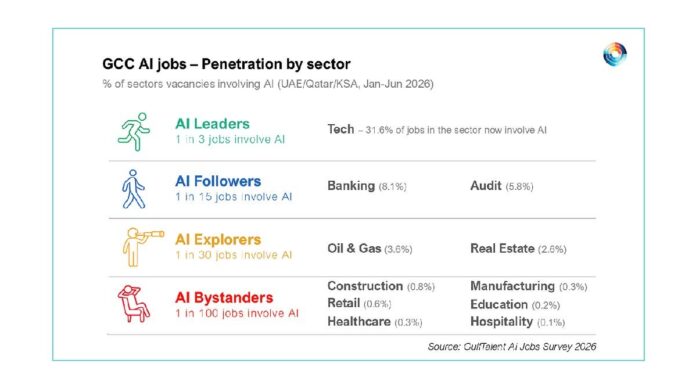The height and width of the screenshot is (392, 696).
Task: Select the AI Followers heading
Action: point(218,181)
